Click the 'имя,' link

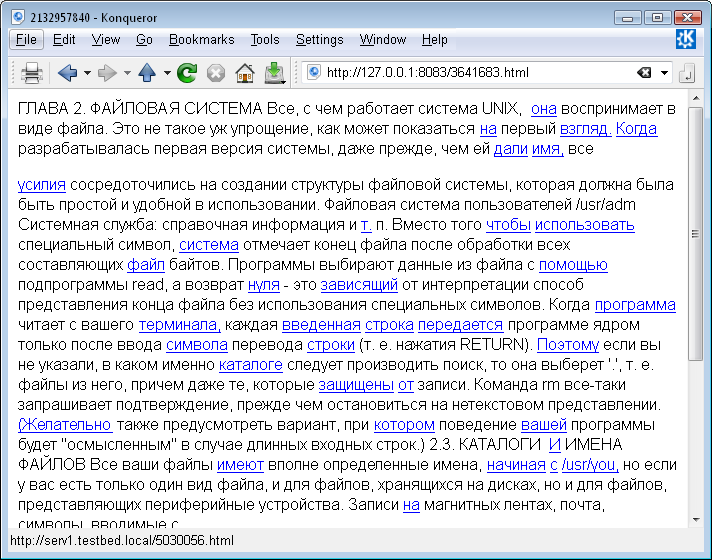point(548,149)
